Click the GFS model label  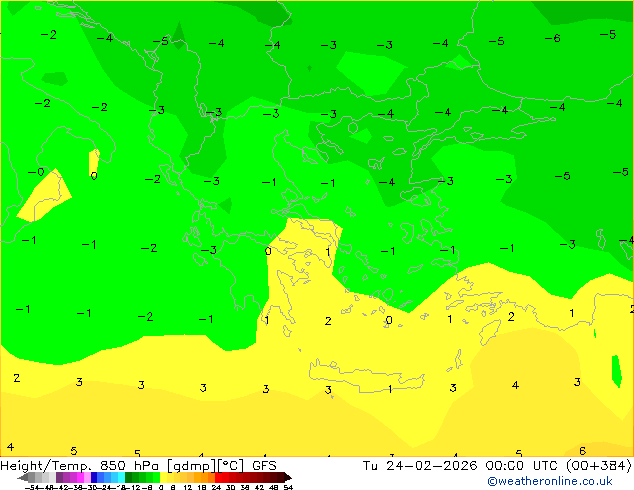(x=264, y=466)
